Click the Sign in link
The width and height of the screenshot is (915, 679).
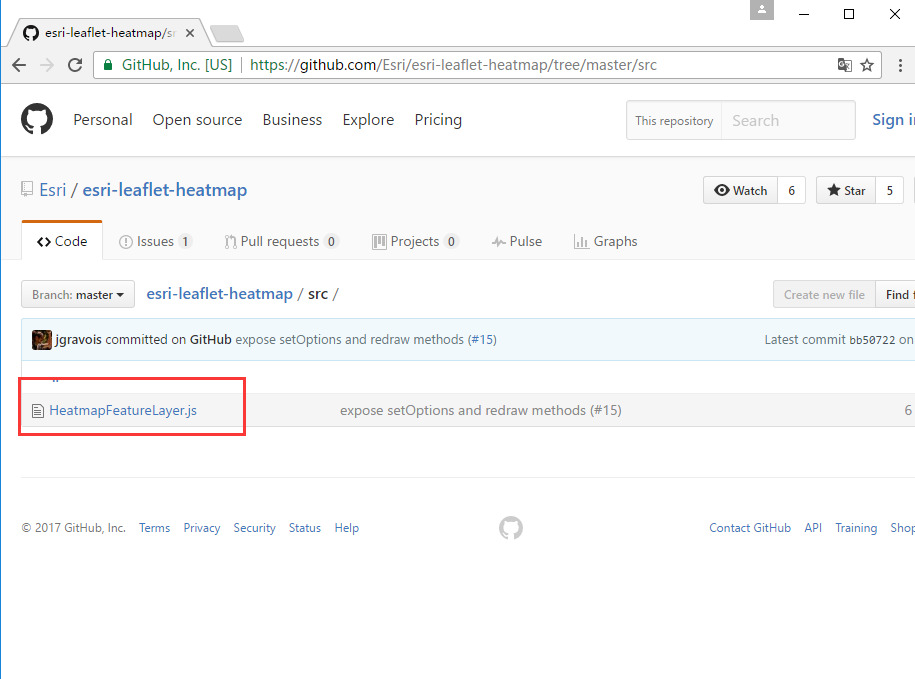point(893,120)
